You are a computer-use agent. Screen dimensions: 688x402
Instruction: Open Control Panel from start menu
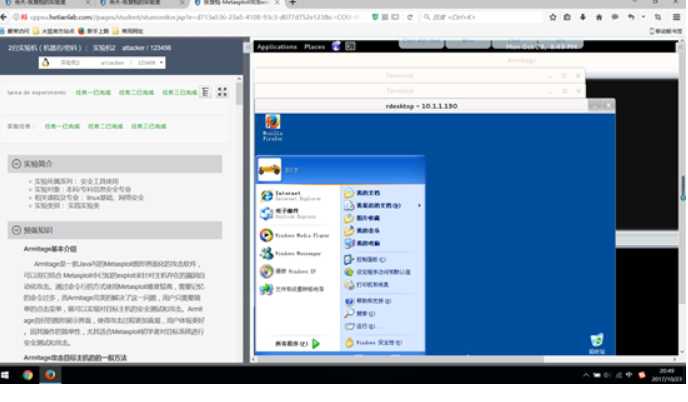[x=365, y=259]
